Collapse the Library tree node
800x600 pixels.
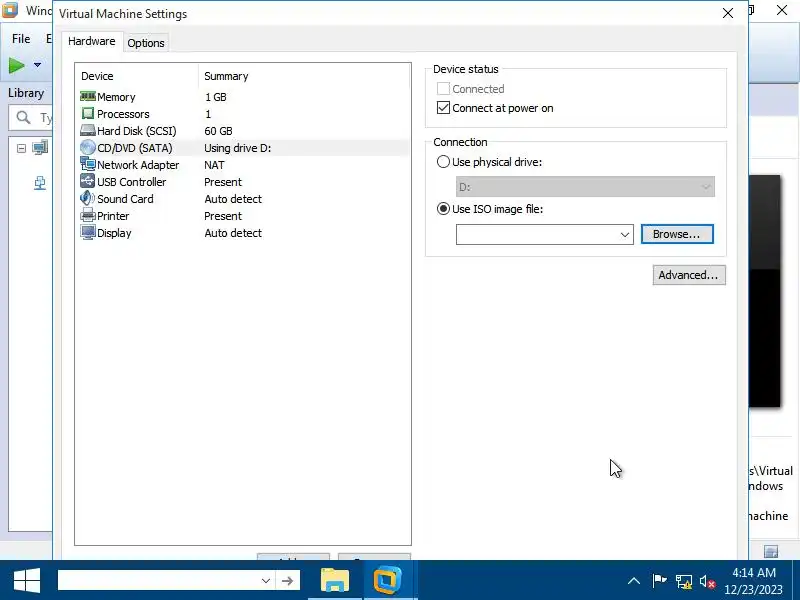(x=21, y=148)
